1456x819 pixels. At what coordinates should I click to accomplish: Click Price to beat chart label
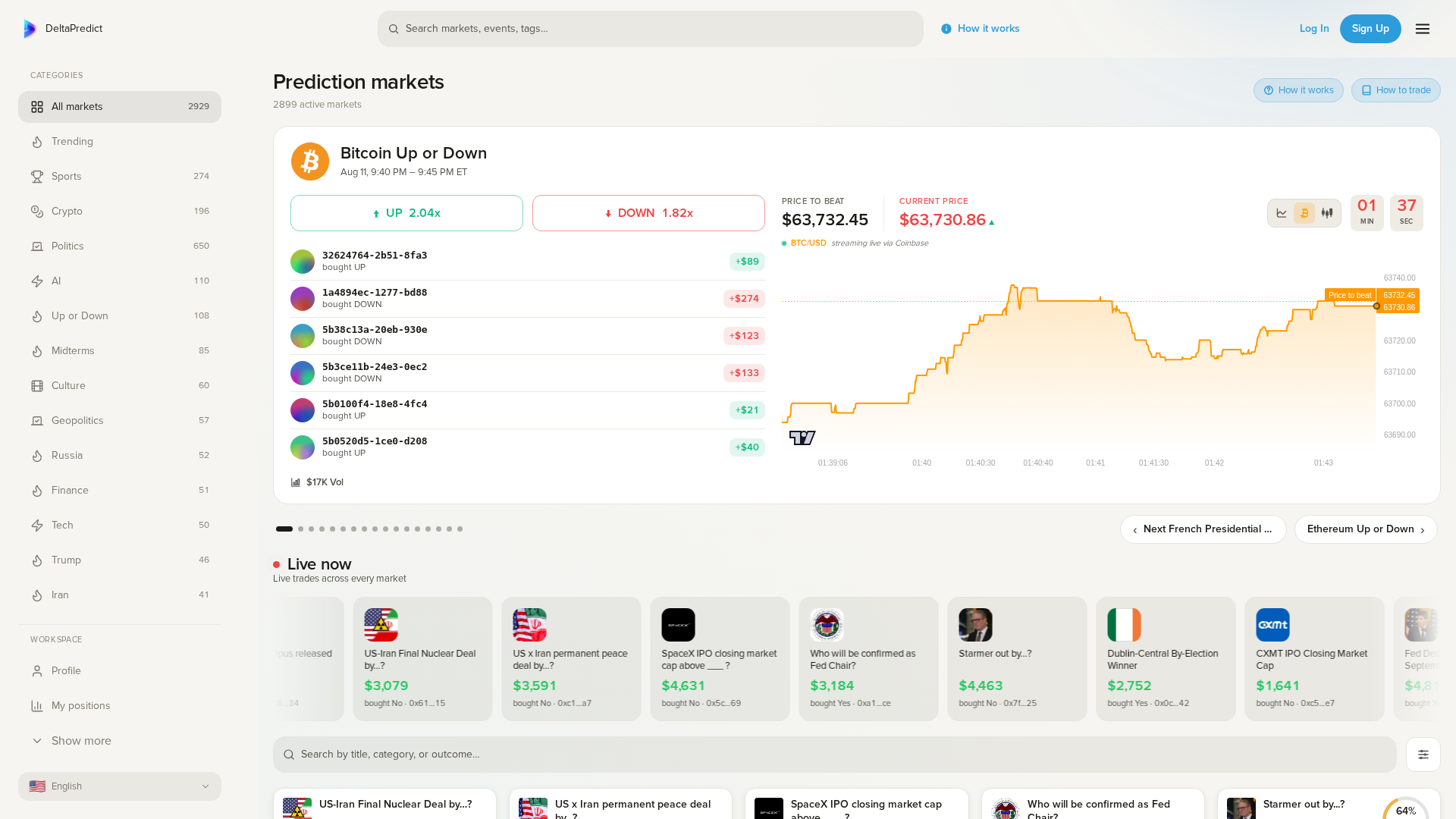pos(1350,295)
